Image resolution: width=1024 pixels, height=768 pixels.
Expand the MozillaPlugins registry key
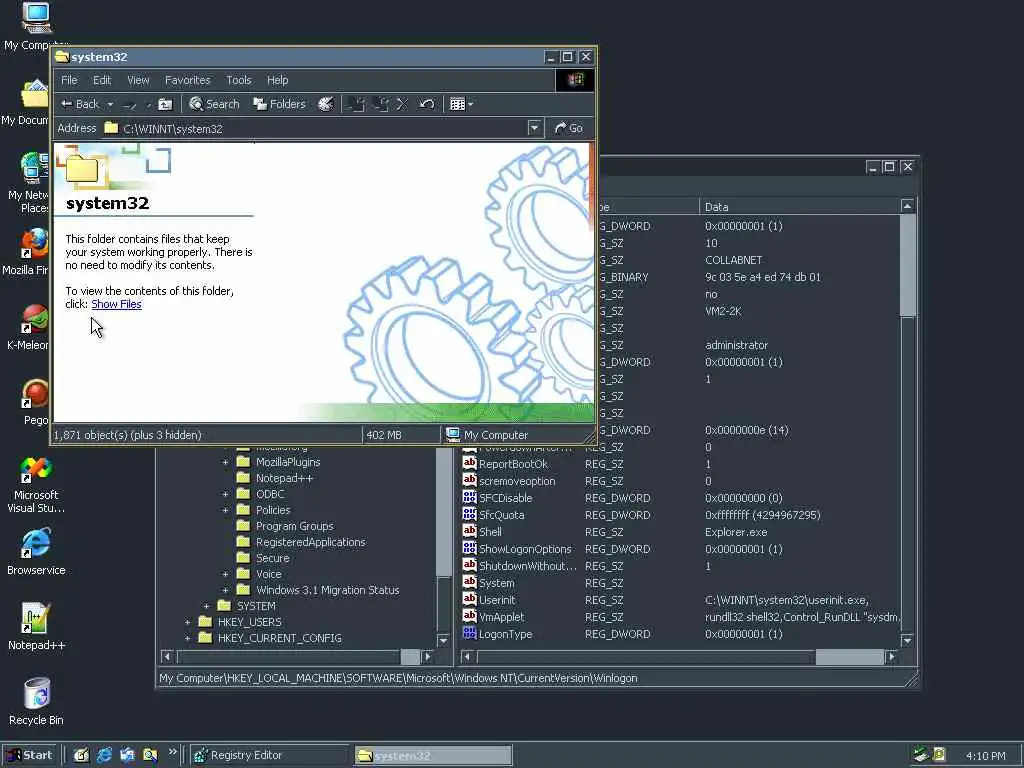[225, 462]
